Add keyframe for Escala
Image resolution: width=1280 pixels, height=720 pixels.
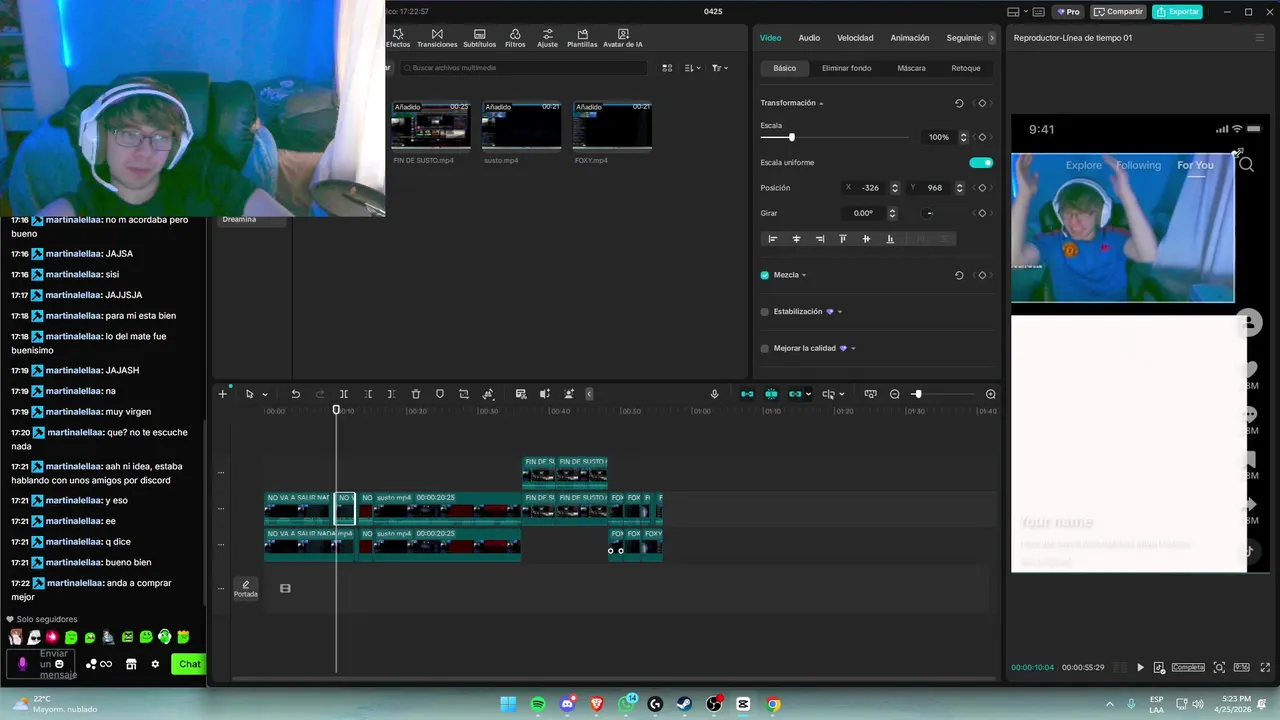click(x=982, y=137)
